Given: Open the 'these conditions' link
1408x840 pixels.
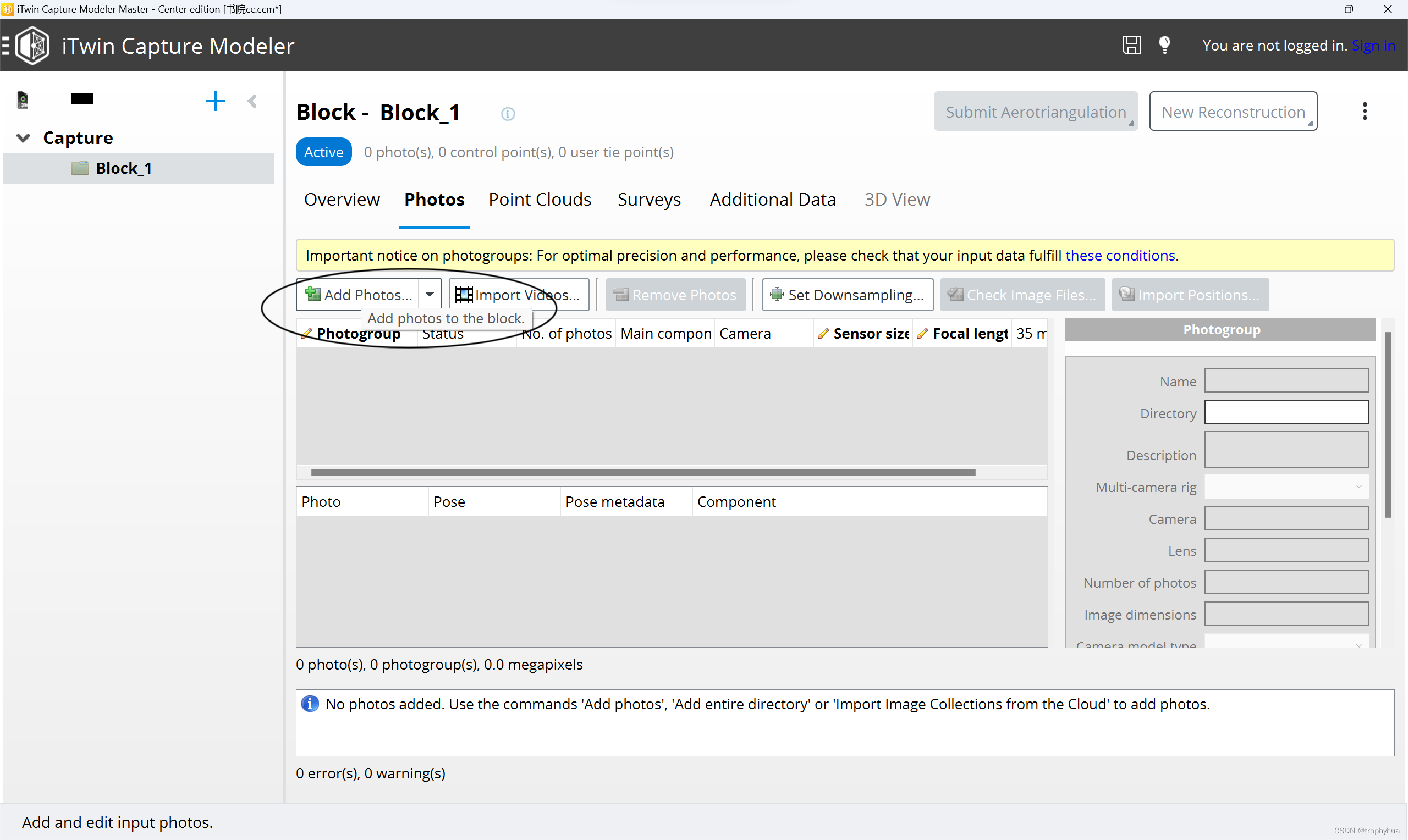Looking at the screenshot, I should tap(1119, 256).
